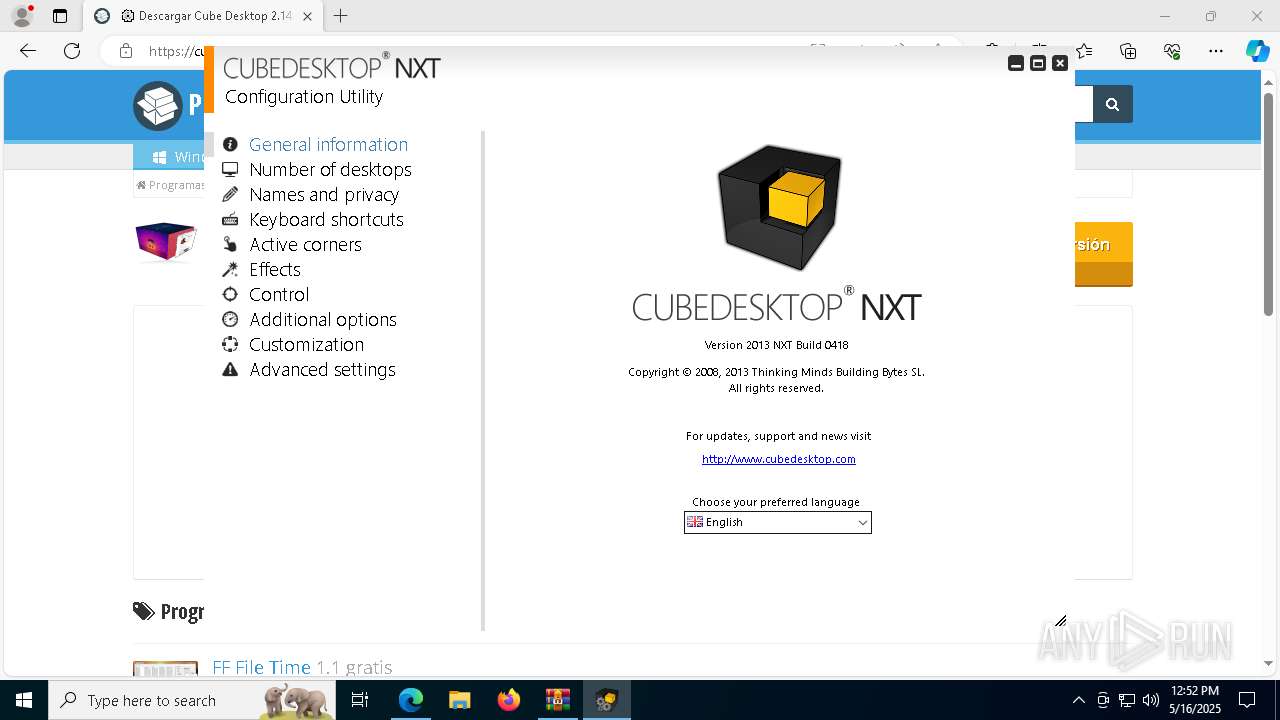Click the site logo on the webpage
Viewport: 1280px width, 720px height.
(158, 105)
